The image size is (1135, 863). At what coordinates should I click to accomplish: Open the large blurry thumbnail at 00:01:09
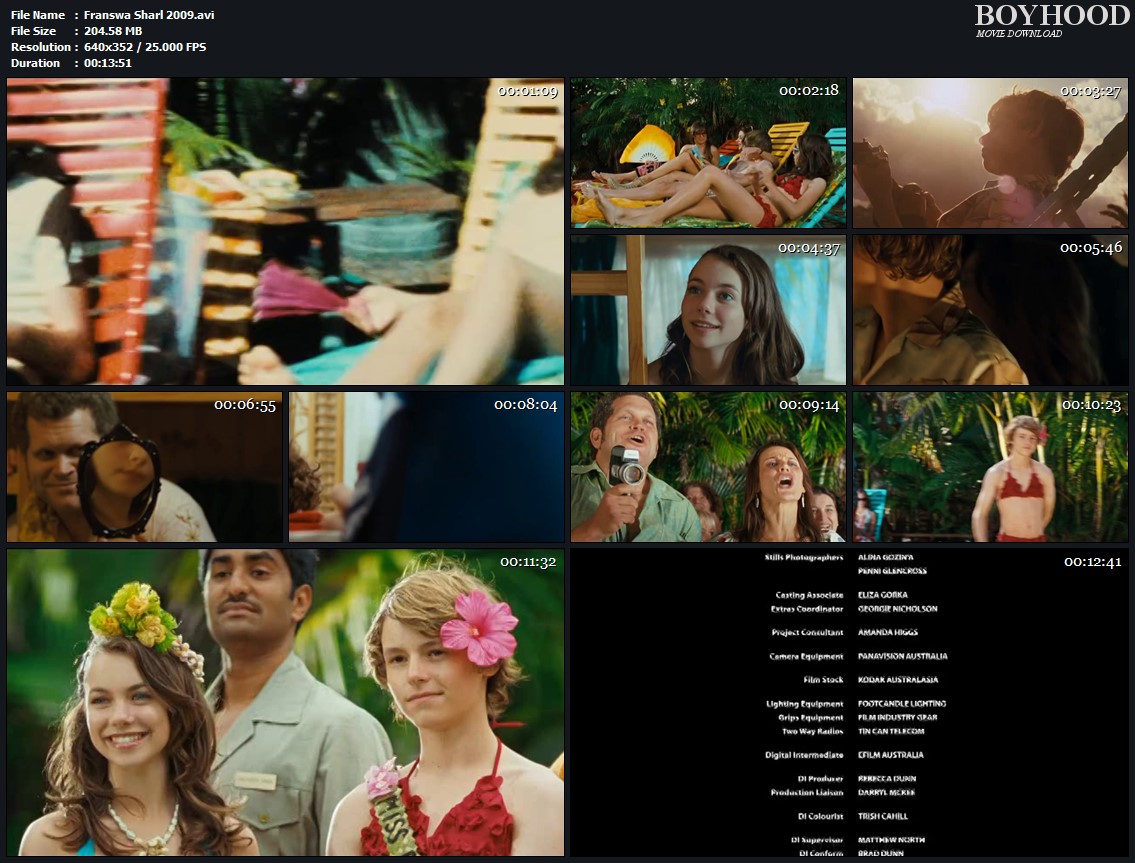285,231
